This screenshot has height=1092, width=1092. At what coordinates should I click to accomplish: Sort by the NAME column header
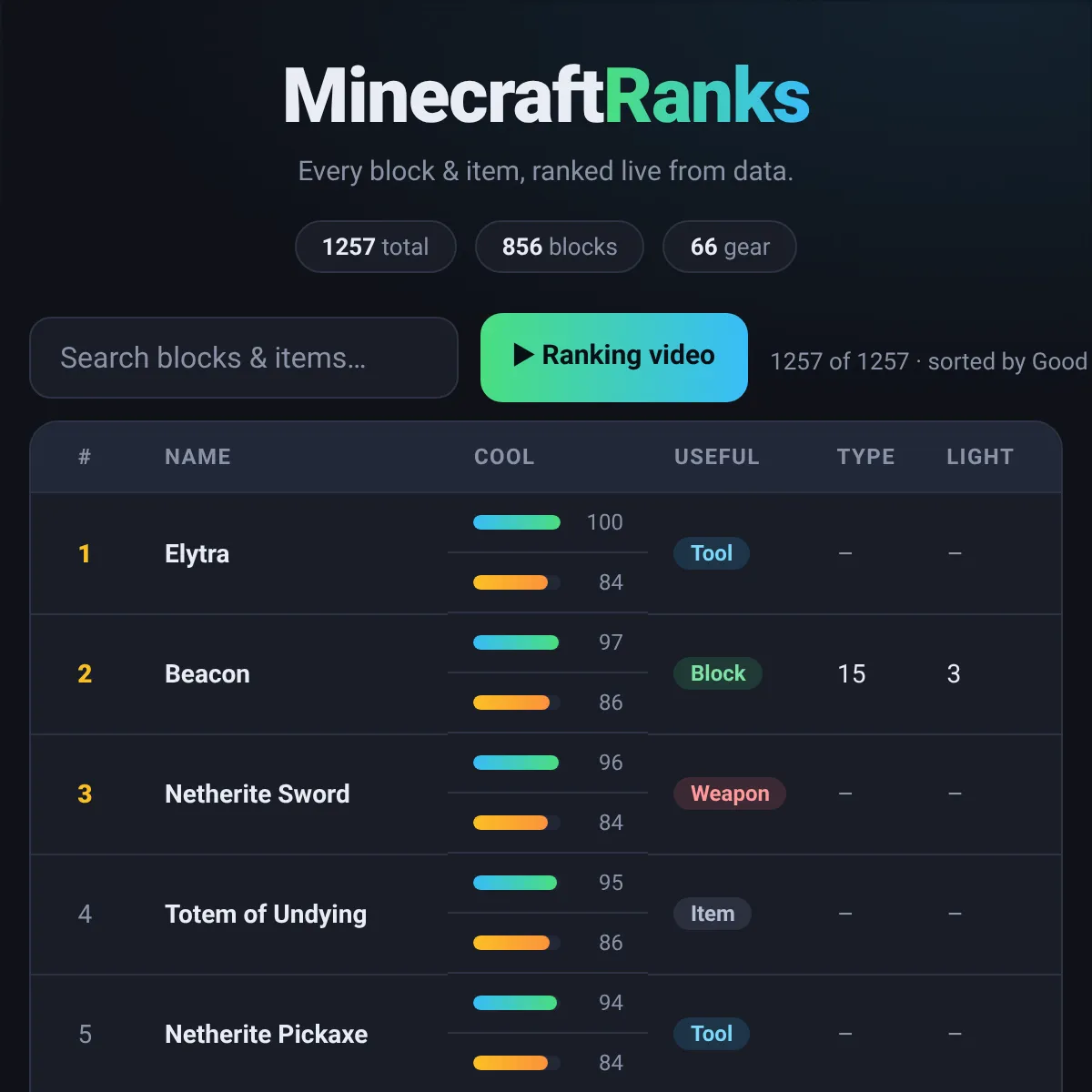coord(197,457)
